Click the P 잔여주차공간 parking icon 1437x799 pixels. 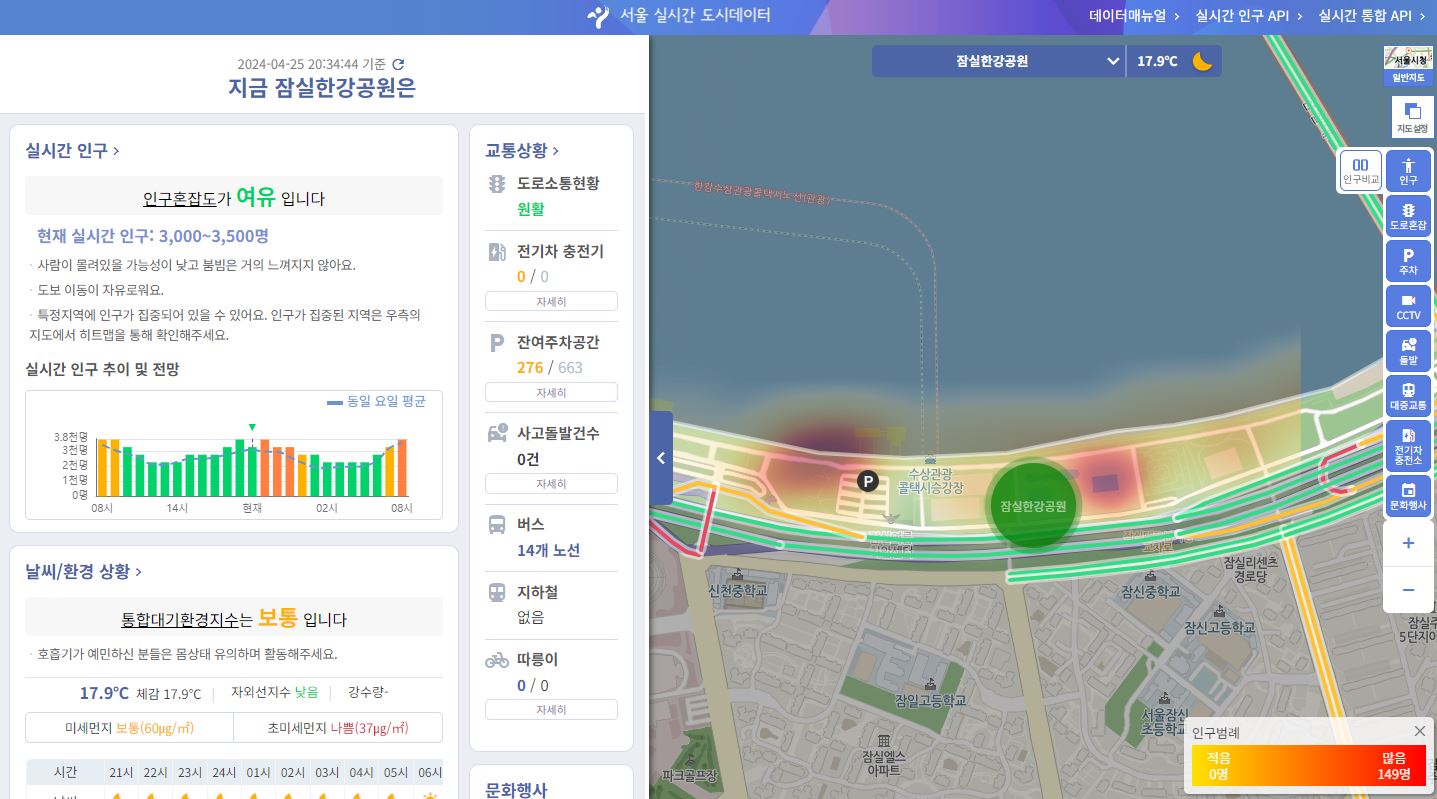pyautogui.click(x=497, y=343)
